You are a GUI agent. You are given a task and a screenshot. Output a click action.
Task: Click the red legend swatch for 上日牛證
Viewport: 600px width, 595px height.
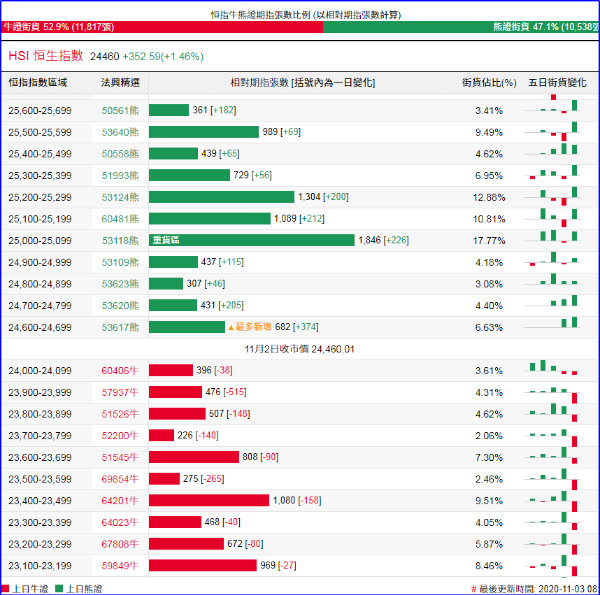pos(5,588)
